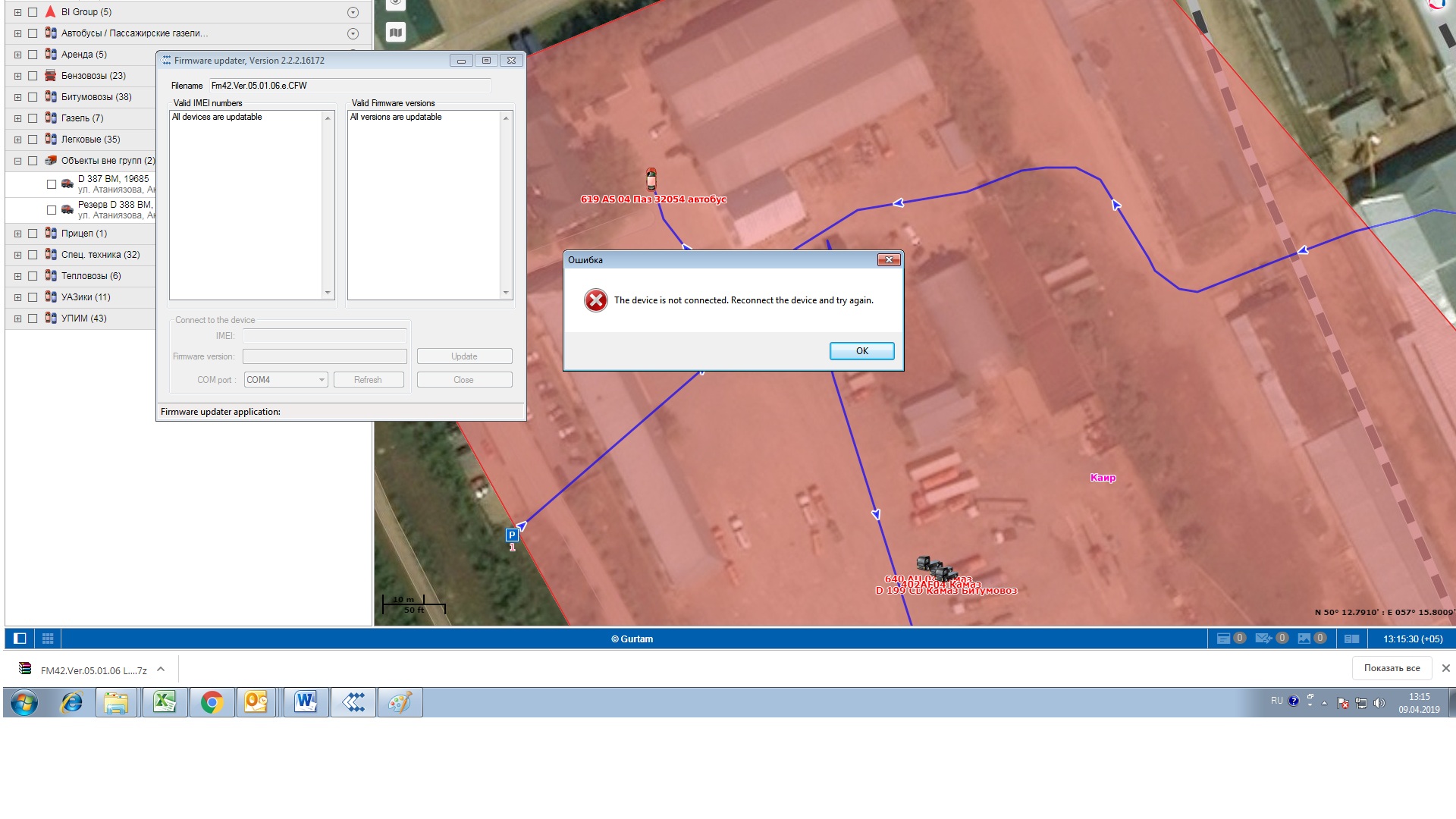Screen dimensions: 1456x819
Task: Select the Легковые group item
Action: click(x=90, y=140)
